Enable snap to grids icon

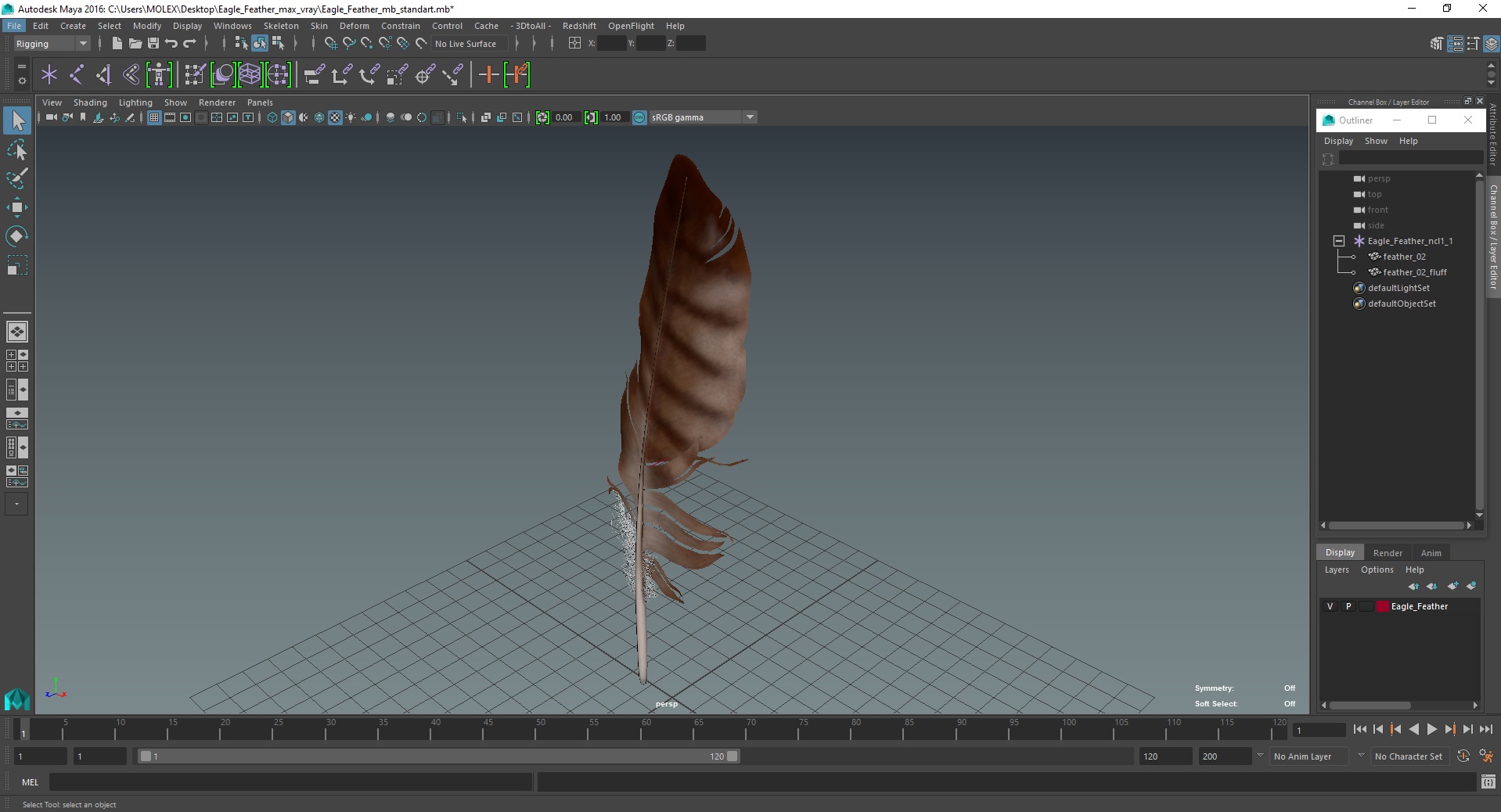tap(330, 44)
